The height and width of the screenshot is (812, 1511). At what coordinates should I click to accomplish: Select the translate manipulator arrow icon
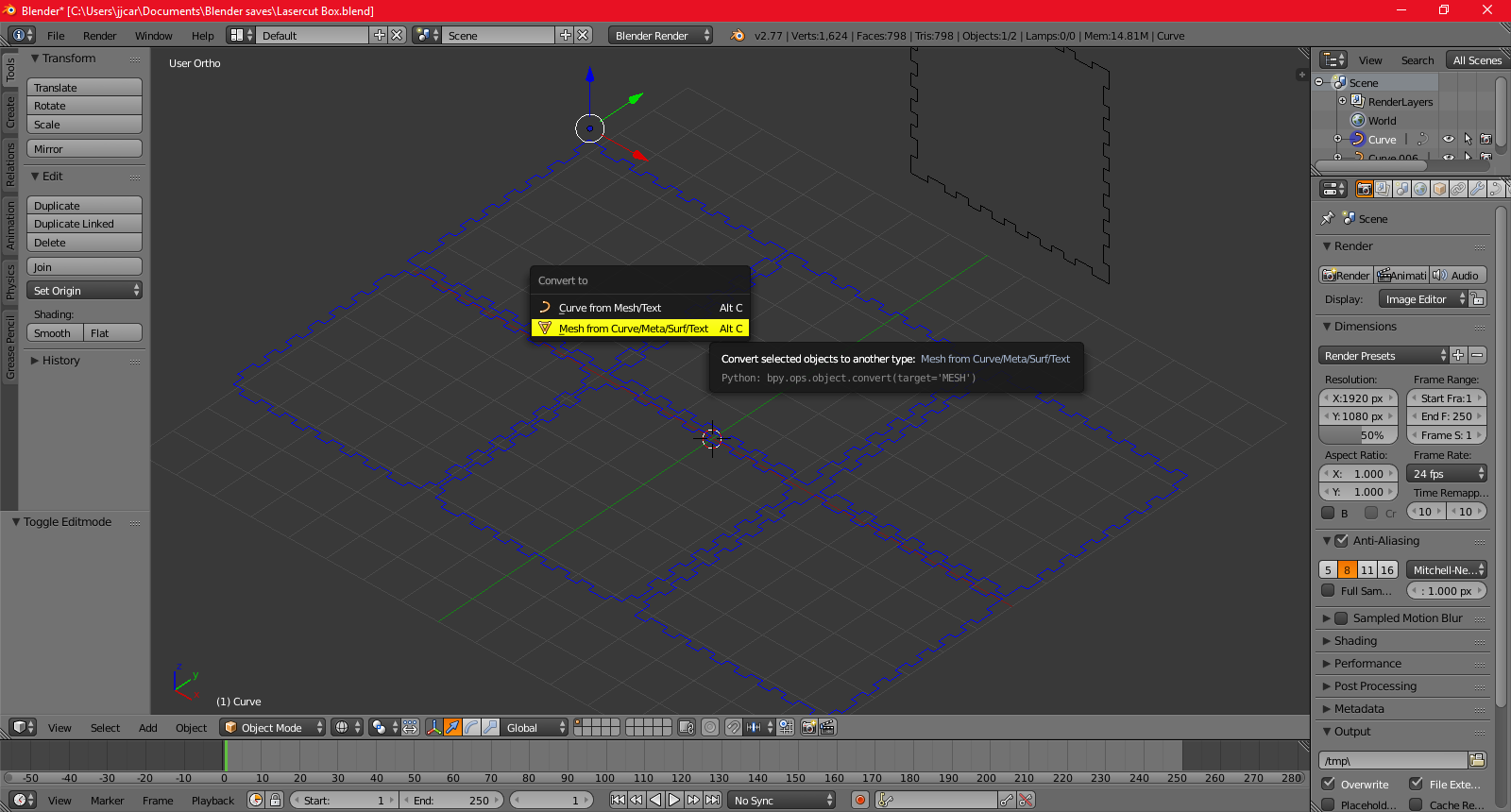(x=452, y=727)
